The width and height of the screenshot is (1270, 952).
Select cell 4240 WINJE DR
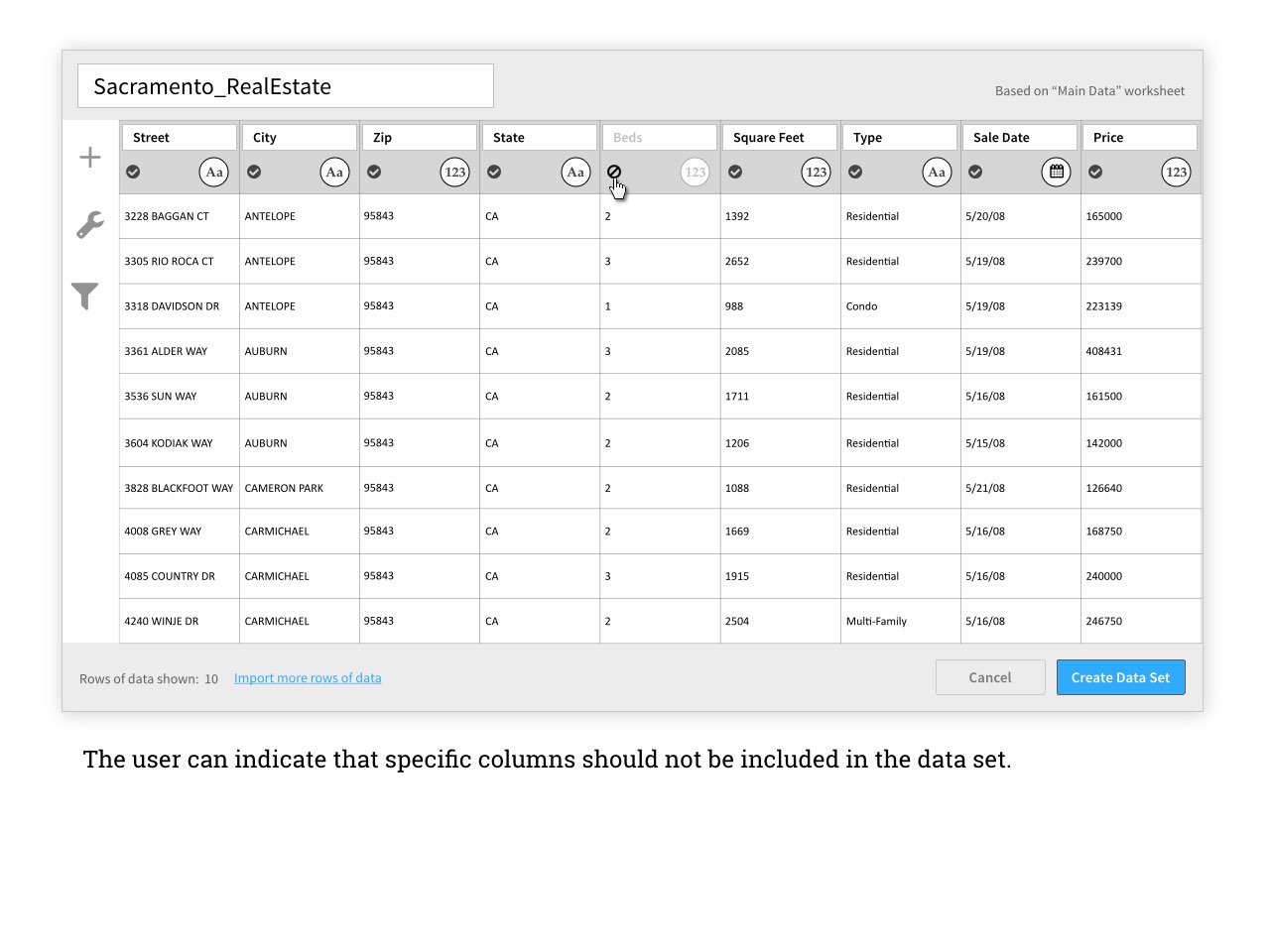(x=180, y=622)
